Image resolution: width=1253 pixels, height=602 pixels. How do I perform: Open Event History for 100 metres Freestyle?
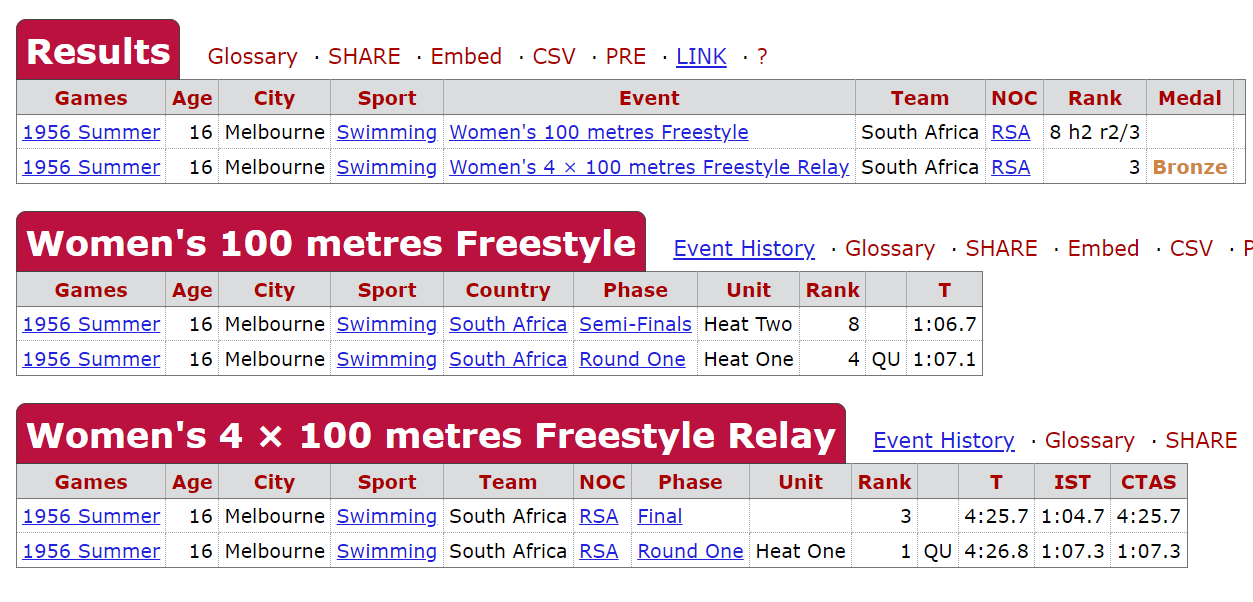(744, 249)
